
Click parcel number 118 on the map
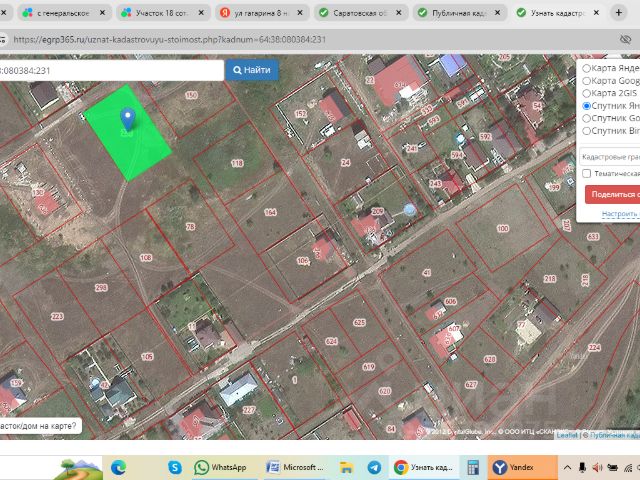click(237, 163)
